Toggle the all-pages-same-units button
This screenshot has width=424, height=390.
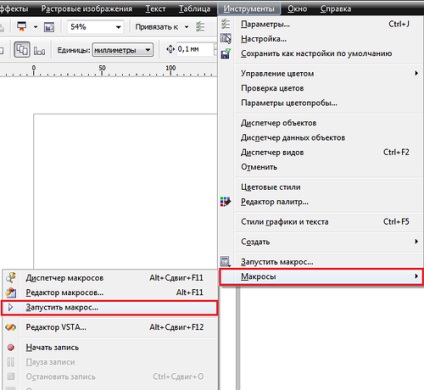click(x=22, y=50)
